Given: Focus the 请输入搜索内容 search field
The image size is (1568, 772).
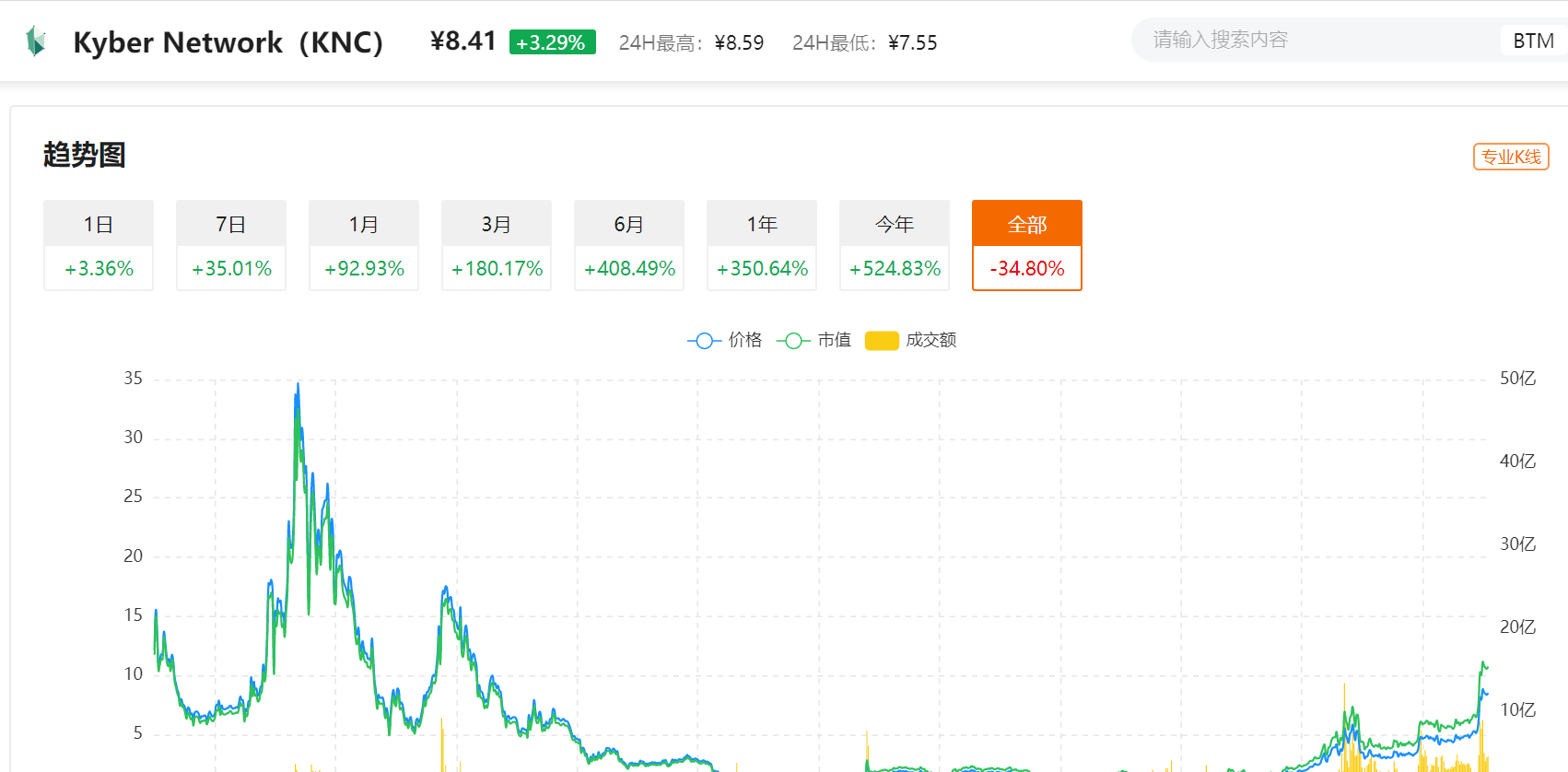Looking at the screenshot, I should 1317,40.
